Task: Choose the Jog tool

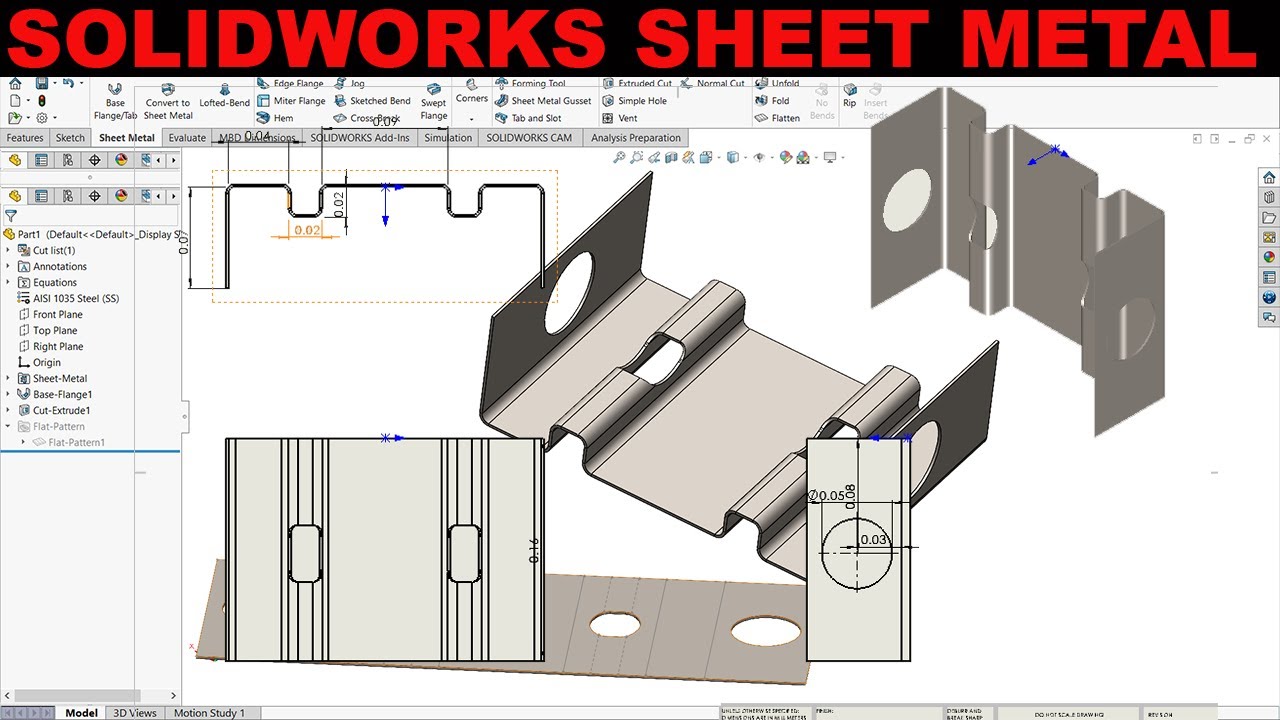Action: click(x=350, y=84)
